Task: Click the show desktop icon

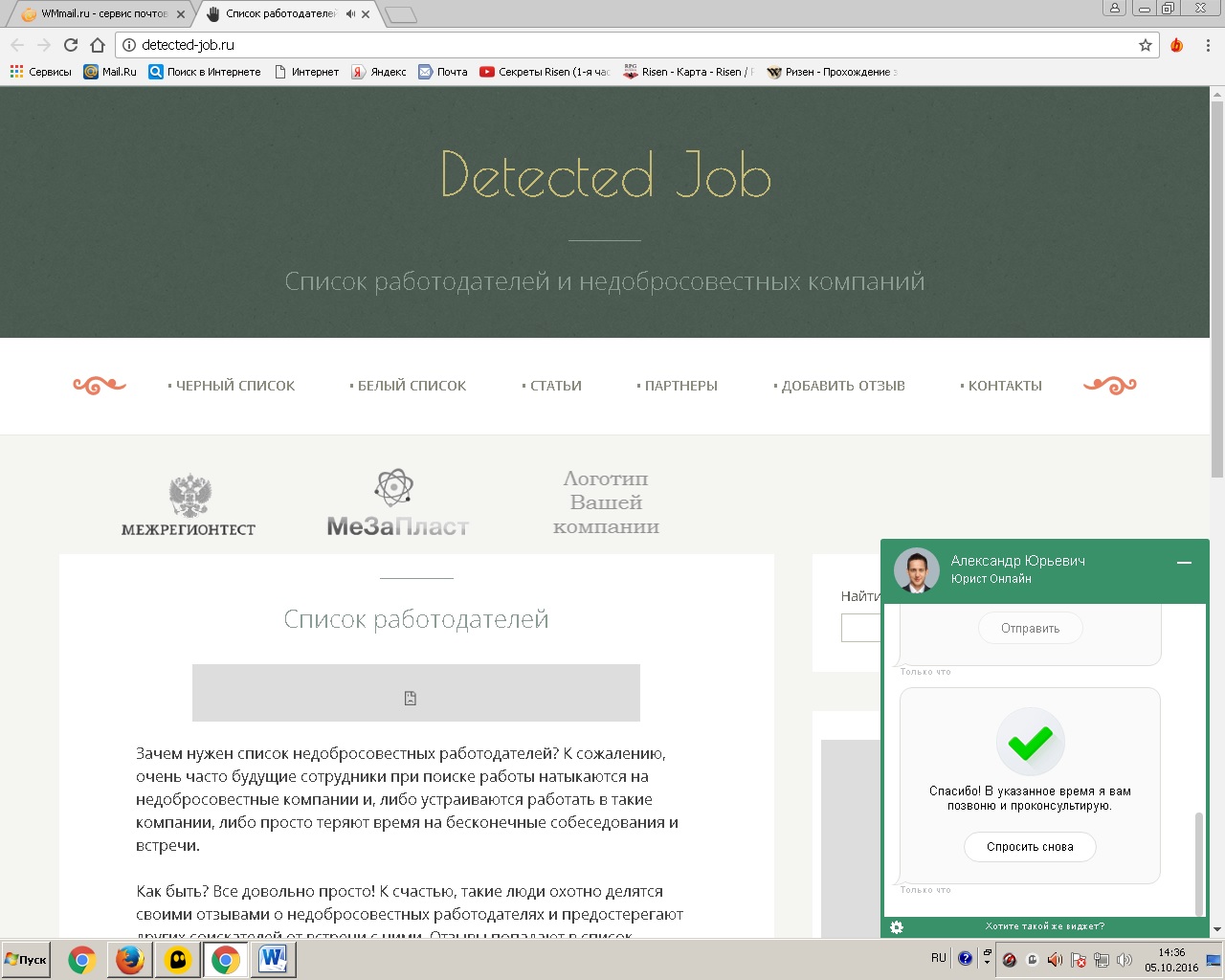Action: (1214, 960)
